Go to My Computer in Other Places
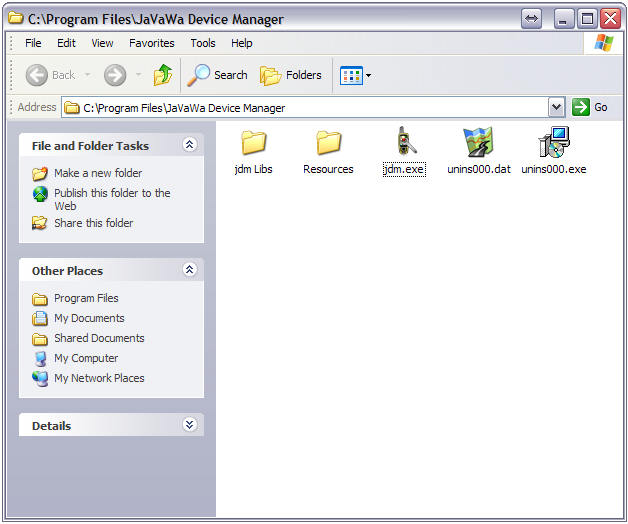The width and height of the screenshot is (628, 524). [86, 358]
